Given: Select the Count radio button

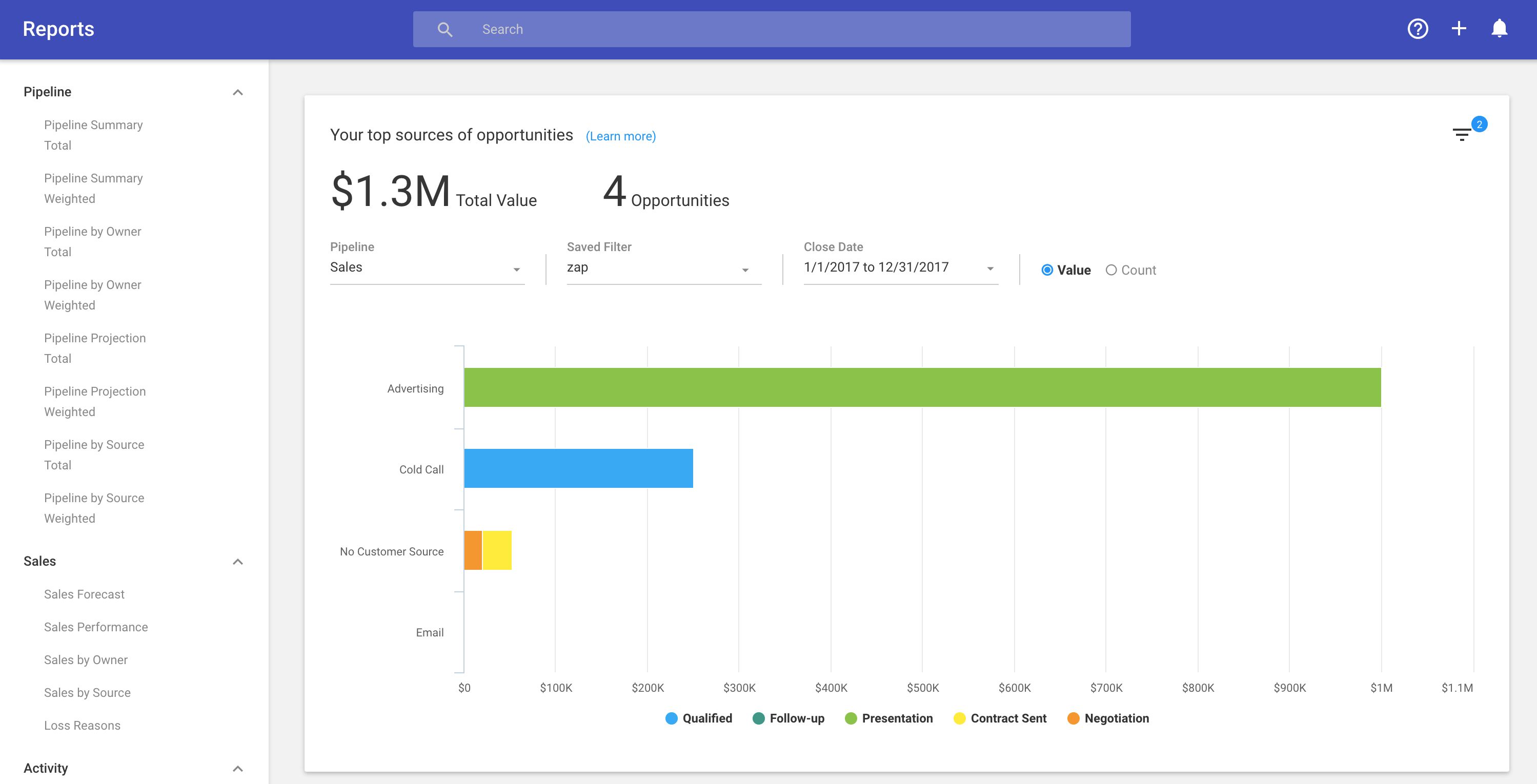Looking at the screenshot, I should (x=1111, y=270).
